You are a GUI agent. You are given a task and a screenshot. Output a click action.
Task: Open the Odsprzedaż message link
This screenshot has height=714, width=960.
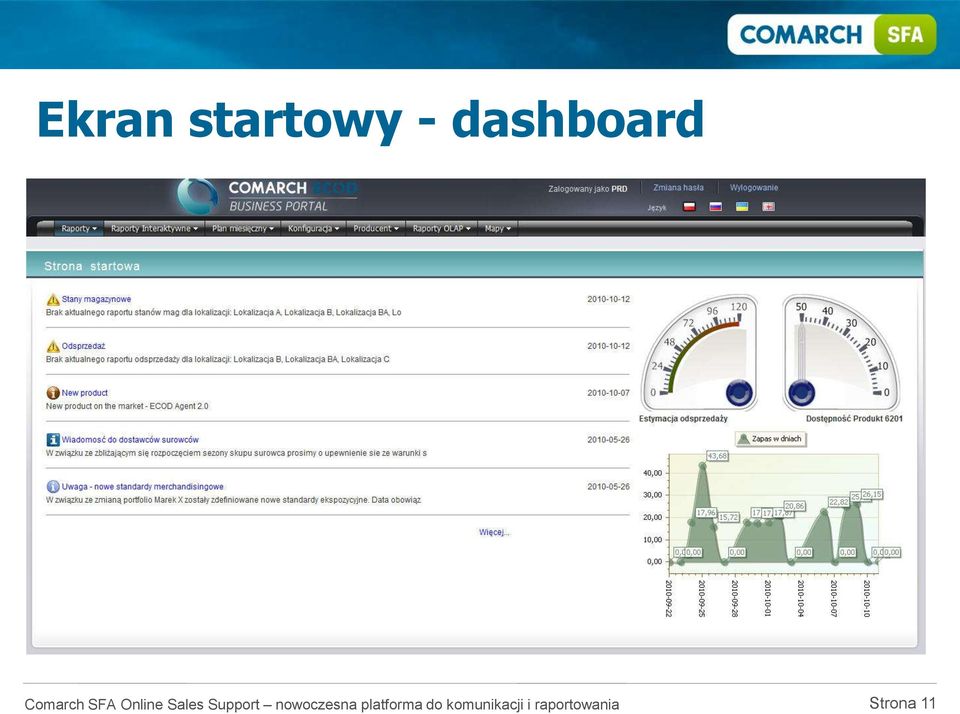tap(83, 347)
